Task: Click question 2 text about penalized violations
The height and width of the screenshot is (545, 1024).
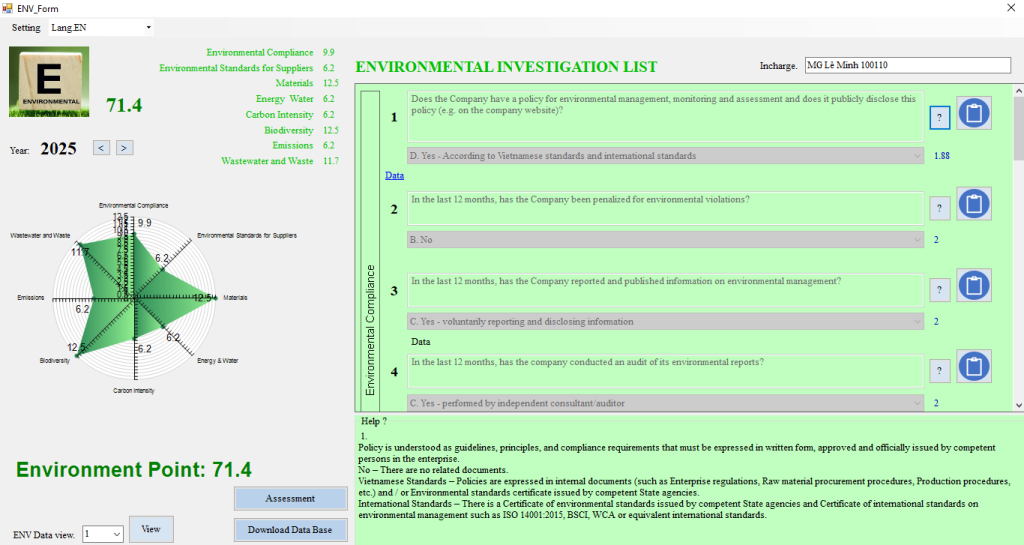Action: click(665, 208)
